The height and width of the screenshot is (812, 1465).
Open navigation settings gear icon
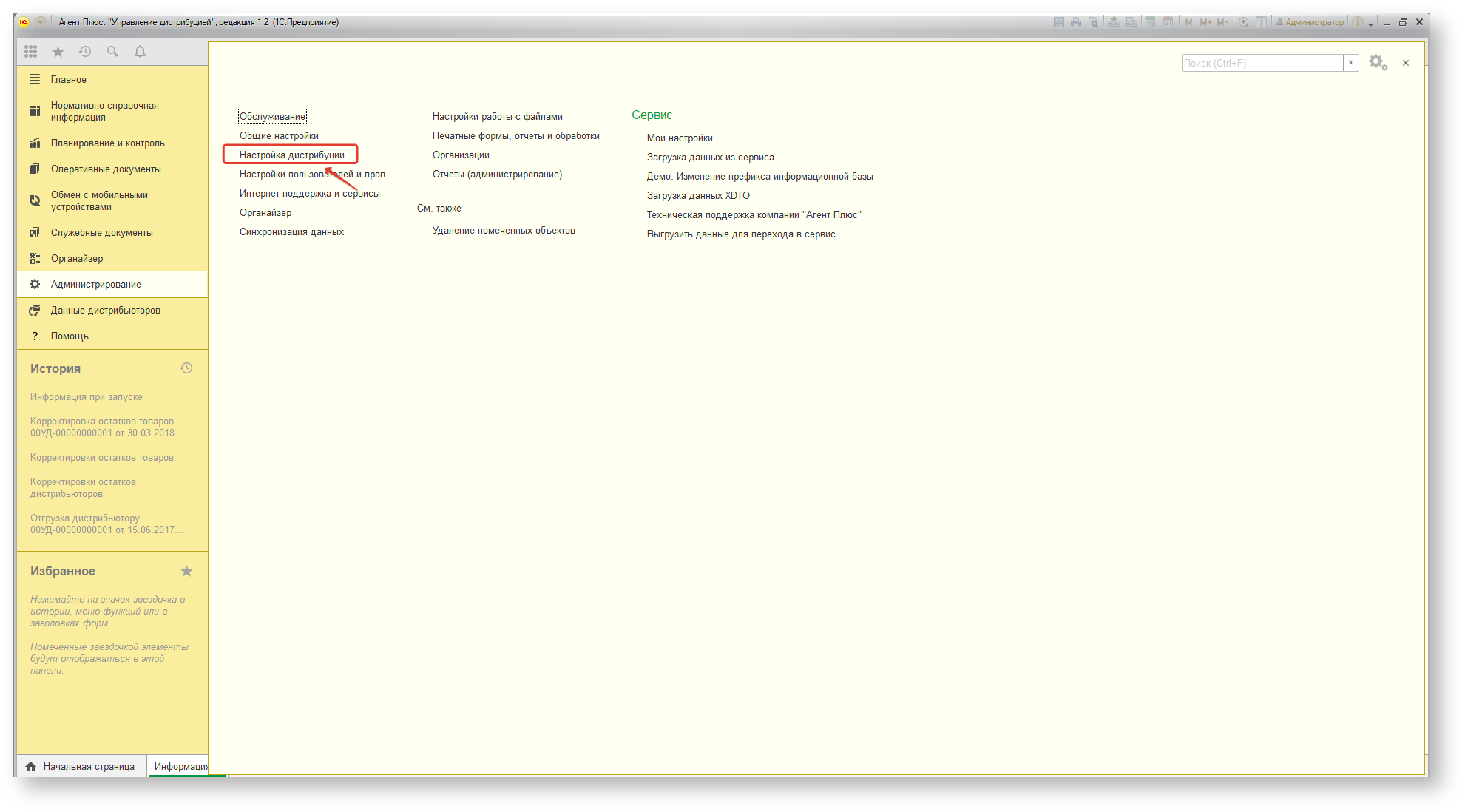pyautogui.click(x=1378, y=63)
